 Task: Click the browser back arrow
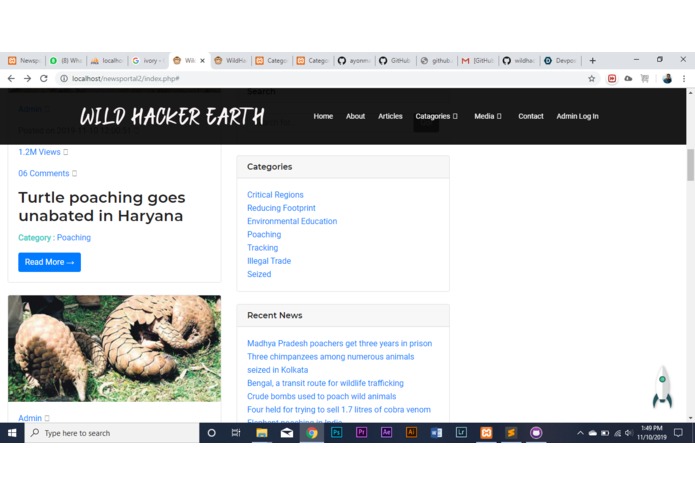(11, 78)
